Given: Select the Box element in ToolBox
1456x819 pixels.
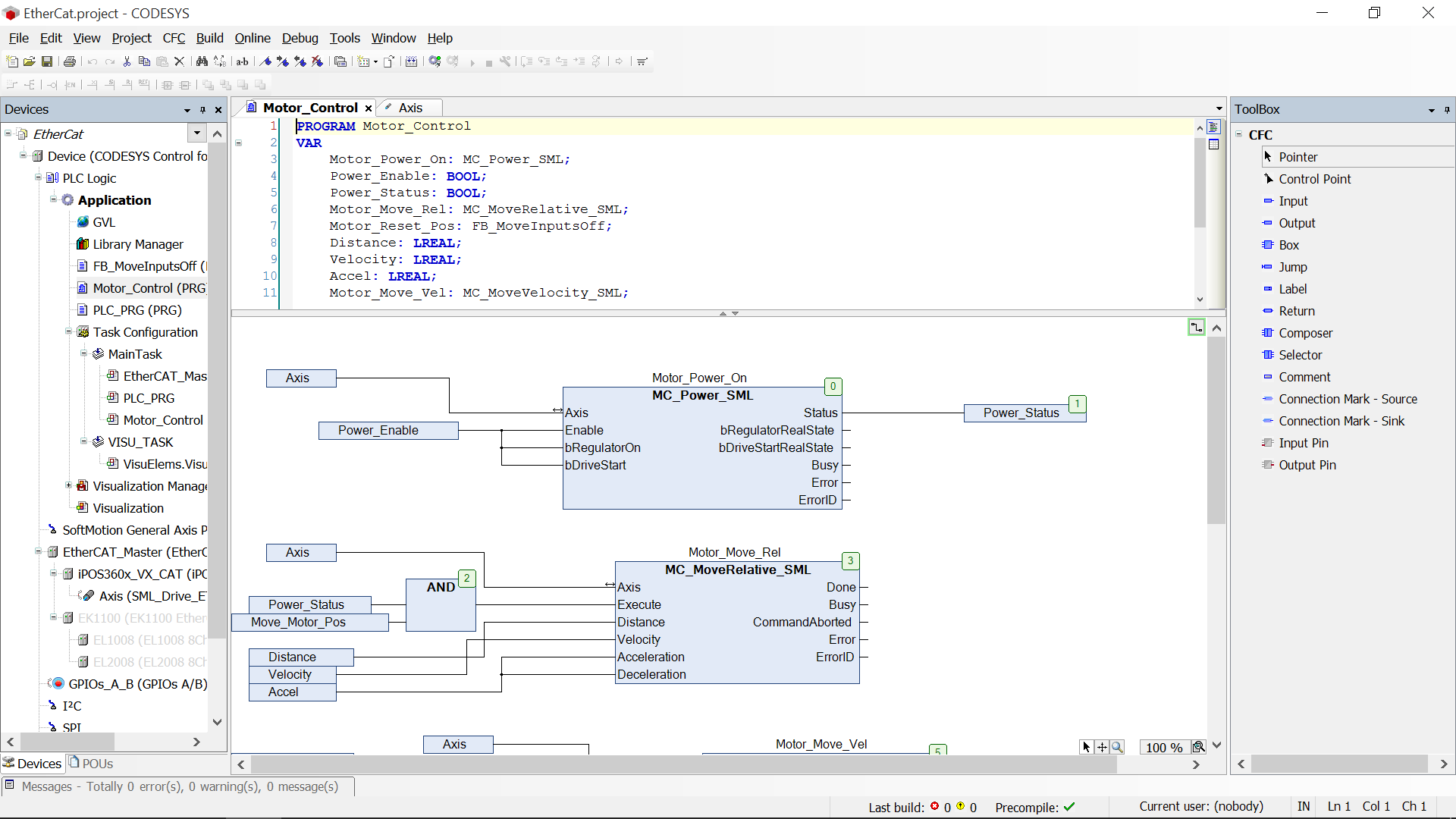Looking at the screenshot, I should [1288, 245].
